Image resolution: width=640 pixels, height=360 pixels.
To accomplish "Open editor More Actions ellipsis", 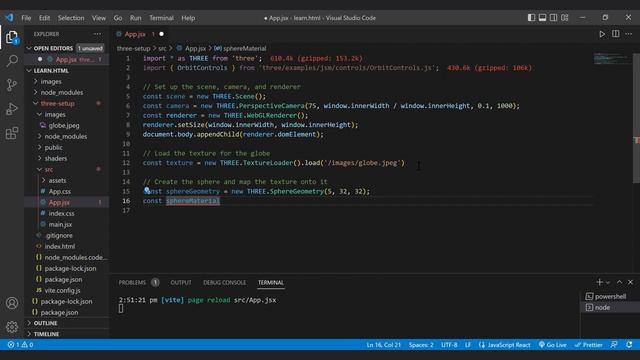I will (x=629, y=34).
